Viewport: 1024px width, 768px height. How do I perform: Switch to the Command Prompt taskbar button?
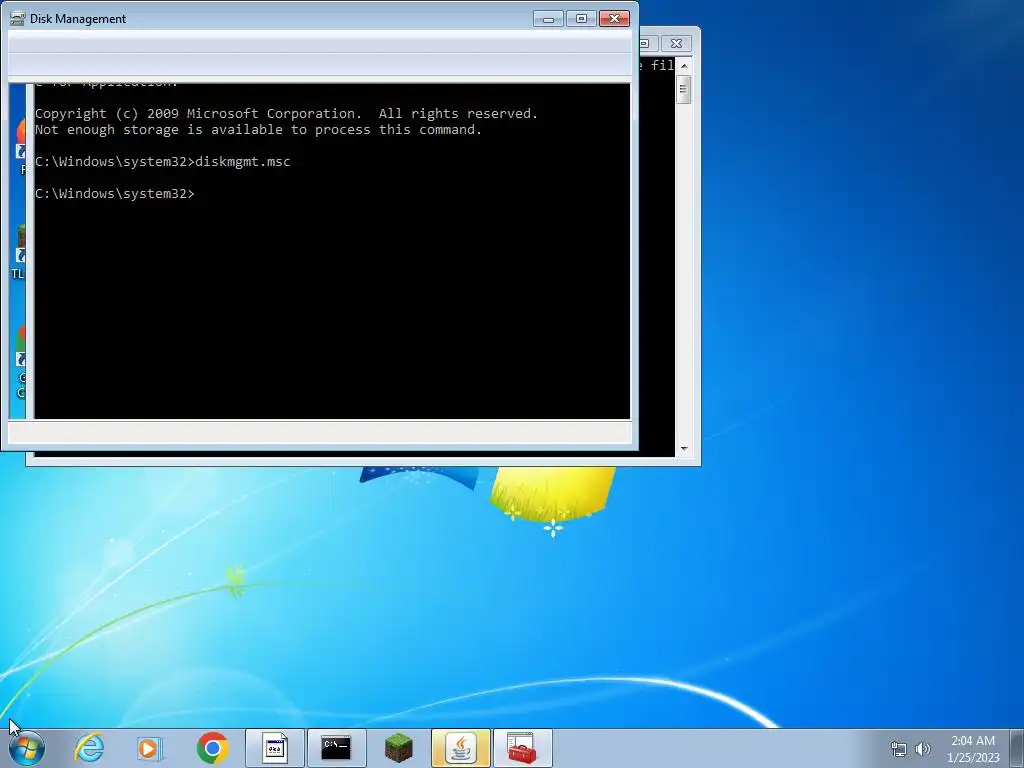pyautogui.click(x=336, y=748)
